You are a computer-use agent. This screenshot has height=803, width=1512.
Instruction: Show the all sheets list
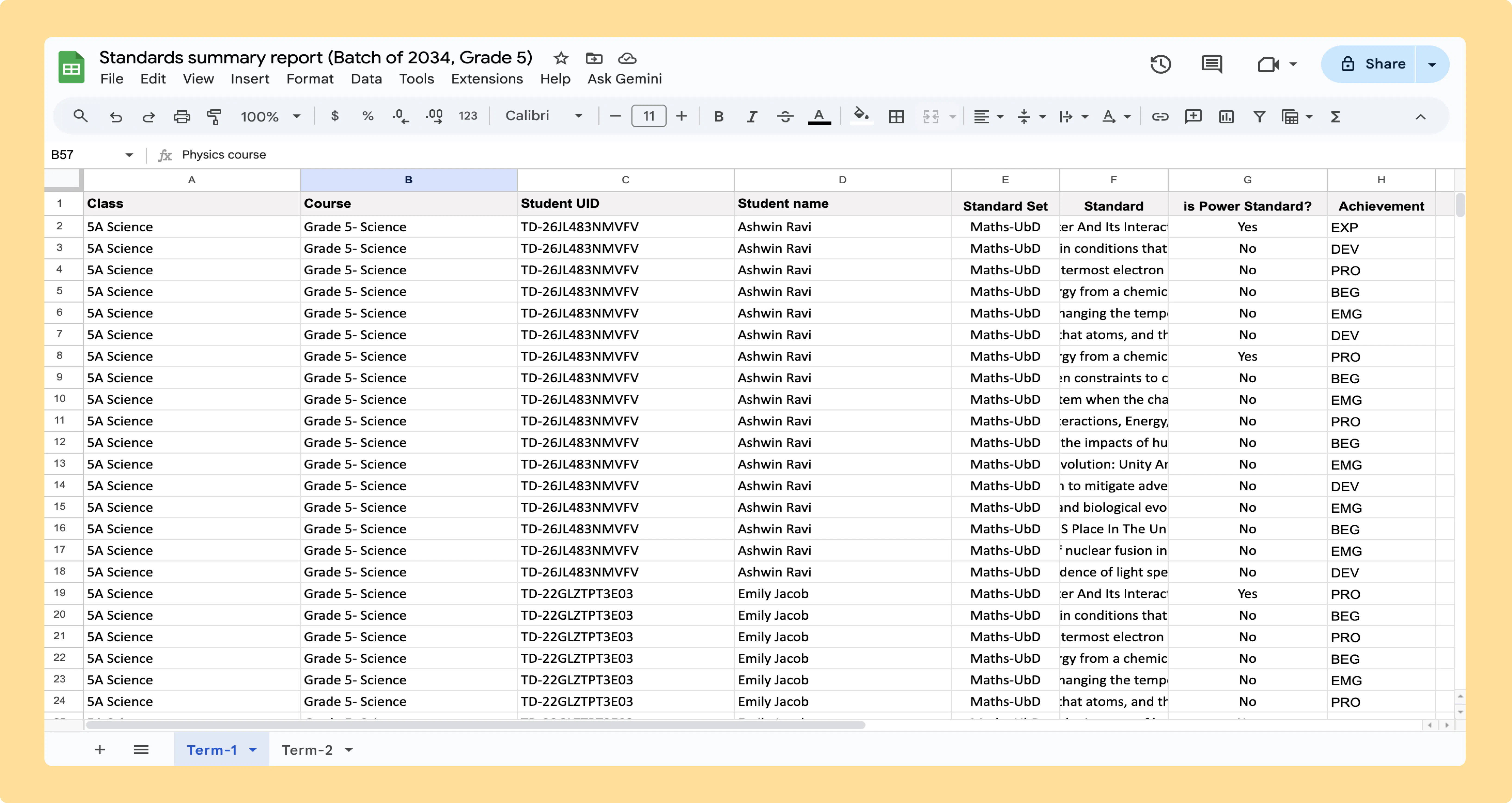coord(141,750)
